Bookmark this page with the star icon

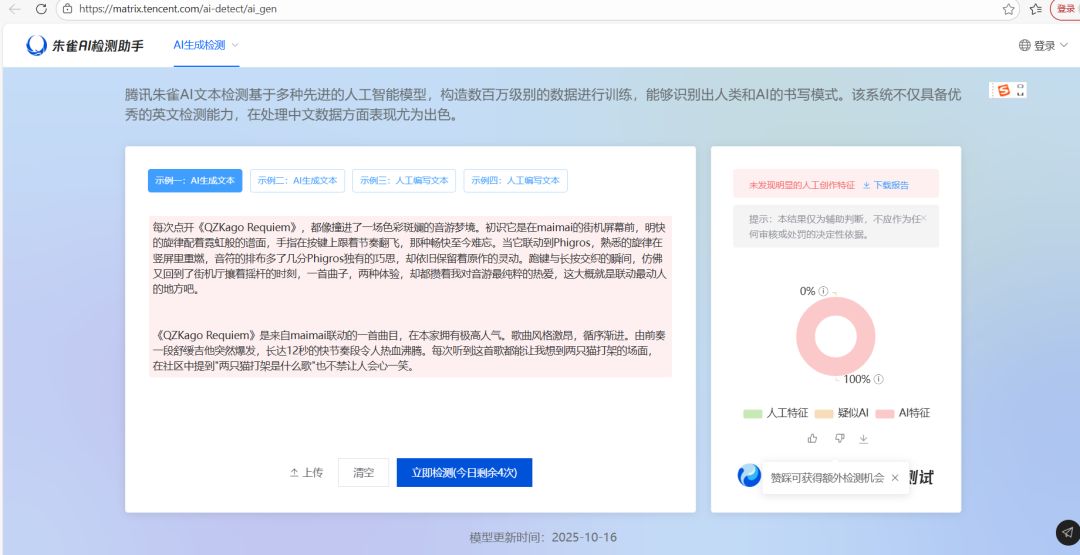(x=1008, y=9)
